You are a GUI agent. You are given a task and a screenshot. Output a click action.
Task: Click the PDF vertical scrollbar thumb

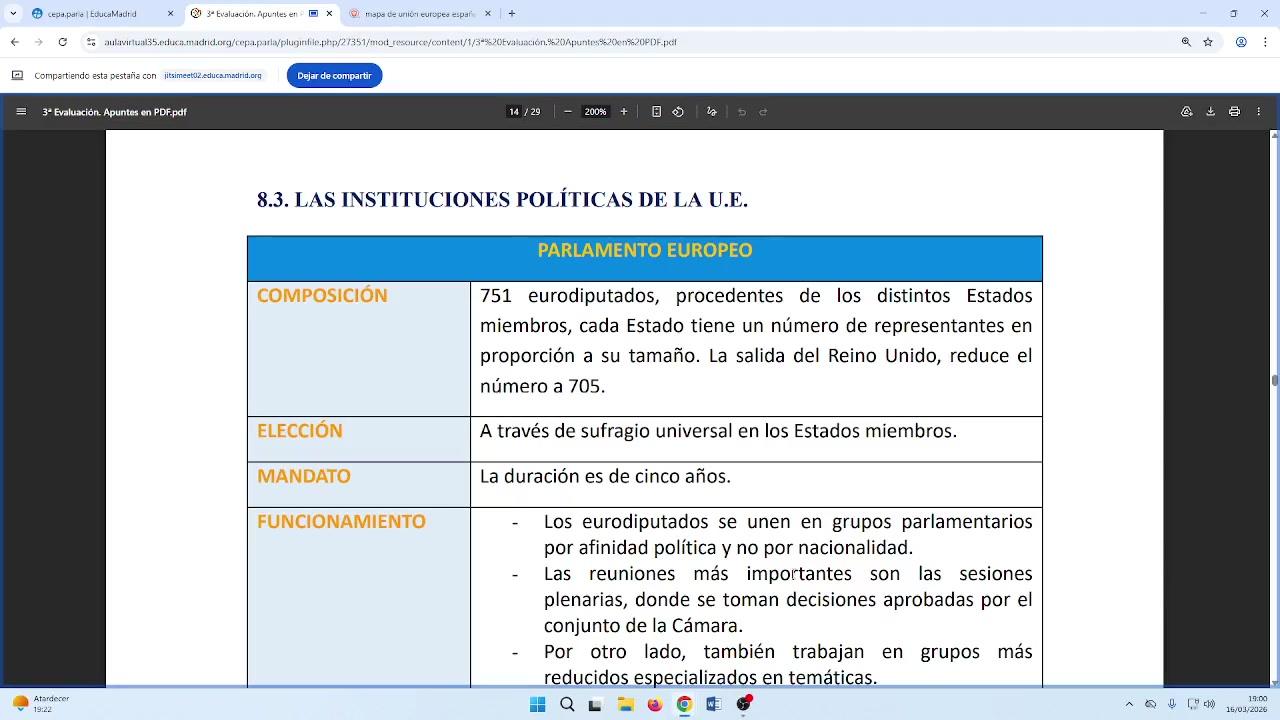(1274, 380)
